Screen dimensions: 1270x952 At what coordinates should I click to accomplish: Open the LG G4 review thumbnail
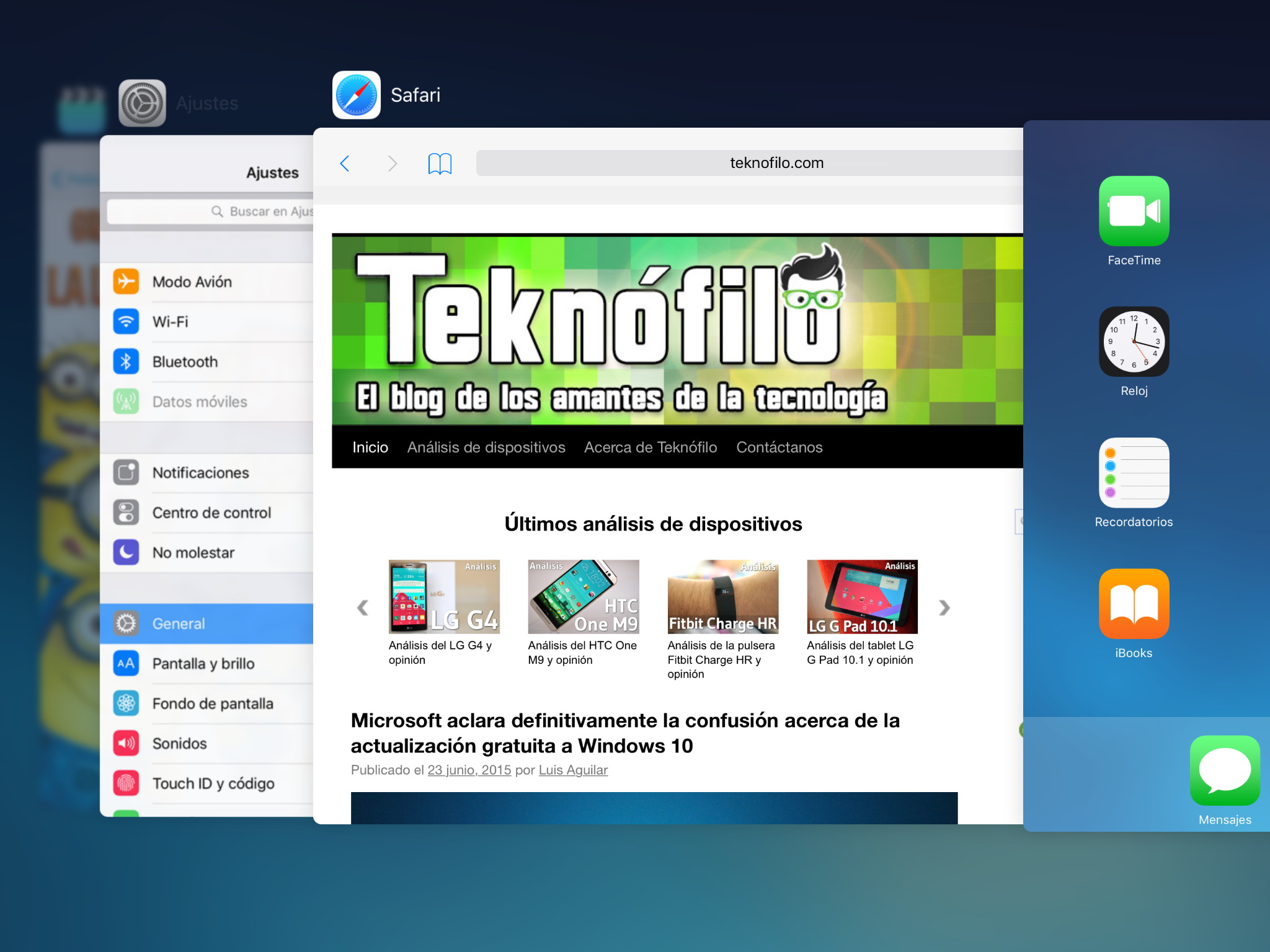(x=444, y=597)
